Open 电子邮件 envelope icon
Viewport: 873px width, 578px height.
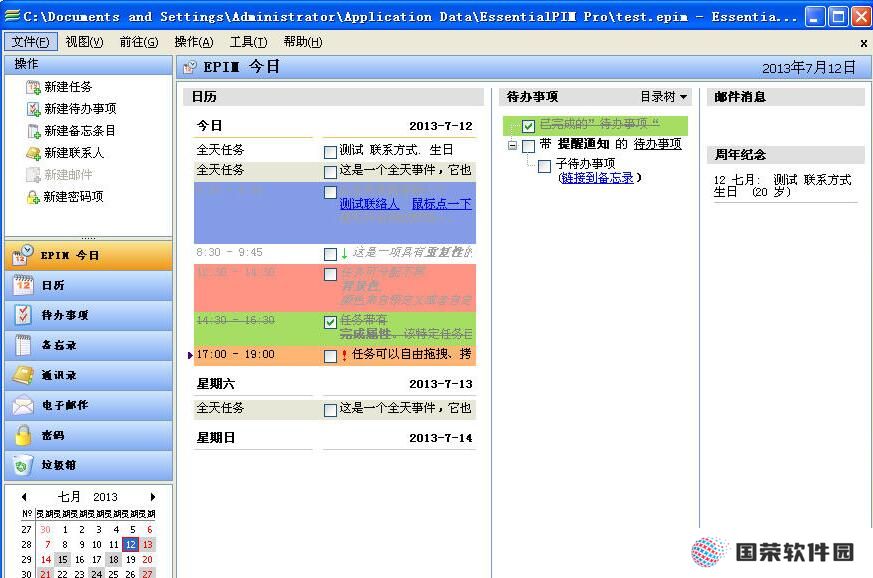click(22, 405)
